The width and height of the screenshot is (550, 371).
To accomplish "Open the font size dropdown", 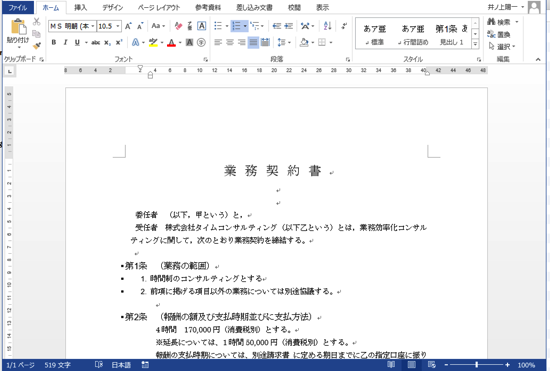I will tap(118, 26).
